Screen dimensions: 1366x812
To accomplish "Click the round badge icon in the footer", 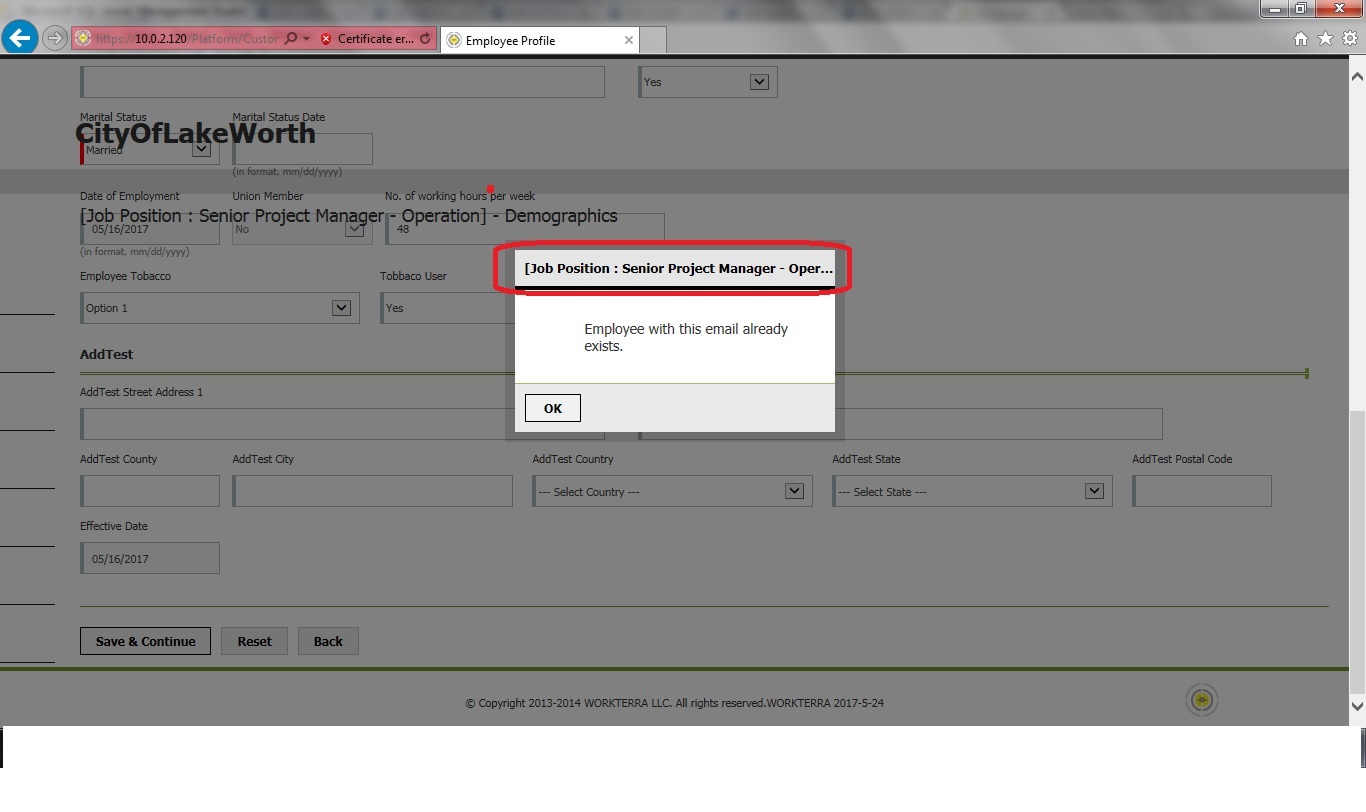I will [1202, 700].
